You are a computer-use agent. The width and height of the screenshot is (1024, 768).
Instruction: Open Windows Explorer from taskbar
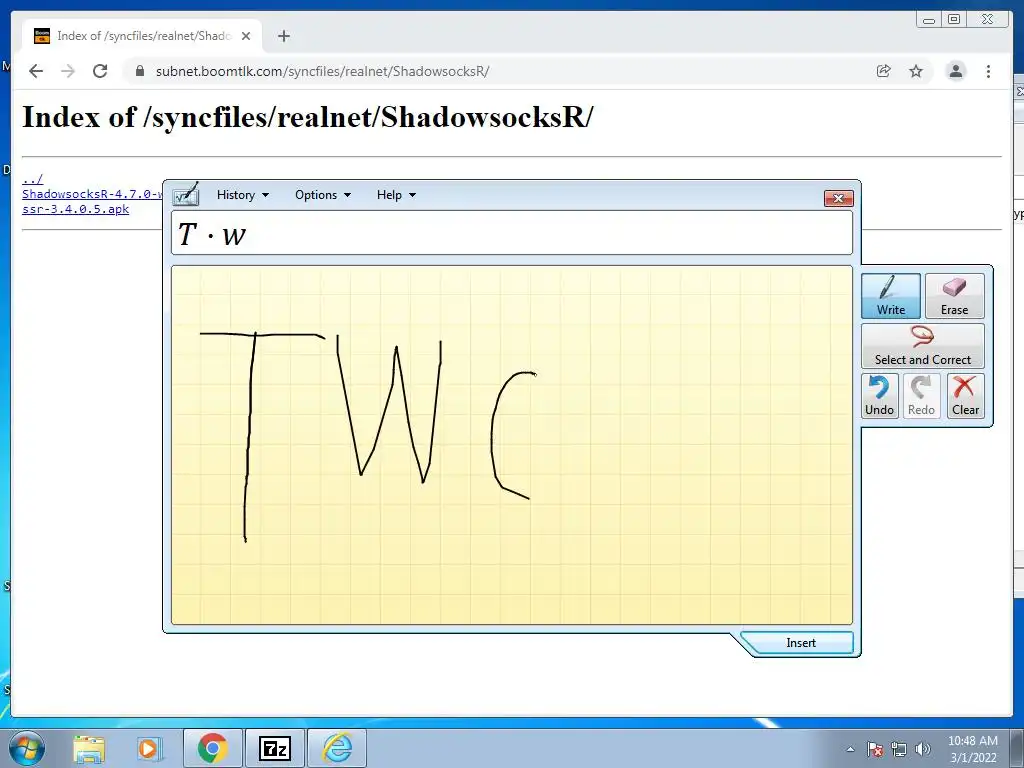click(x=89, y=748)
